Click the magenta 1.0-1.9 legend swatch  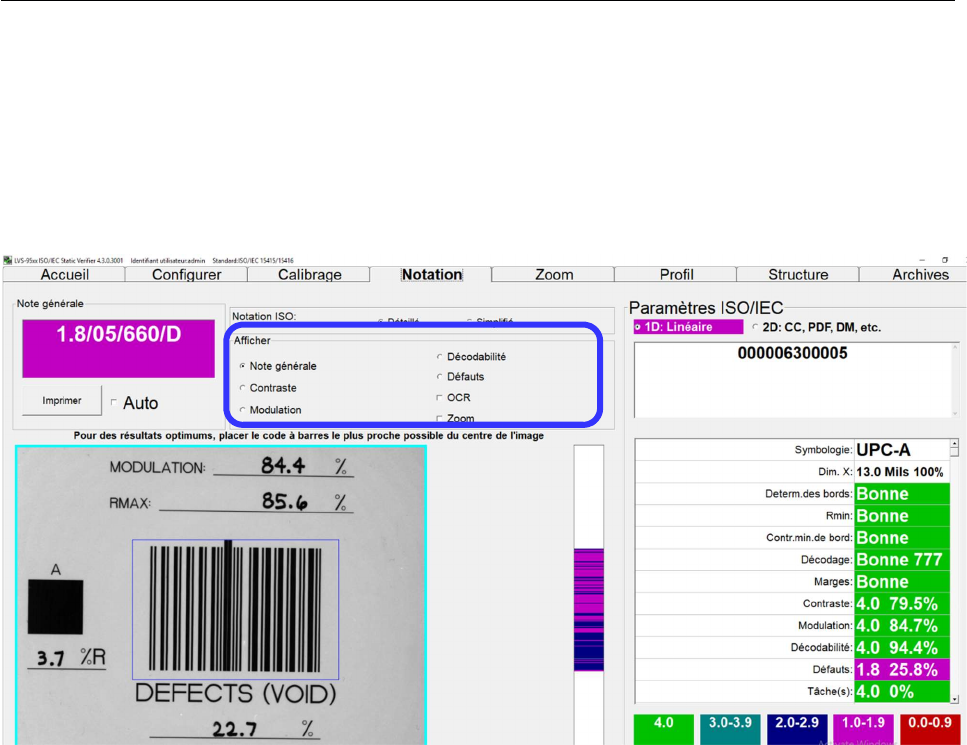pos(863,729)
